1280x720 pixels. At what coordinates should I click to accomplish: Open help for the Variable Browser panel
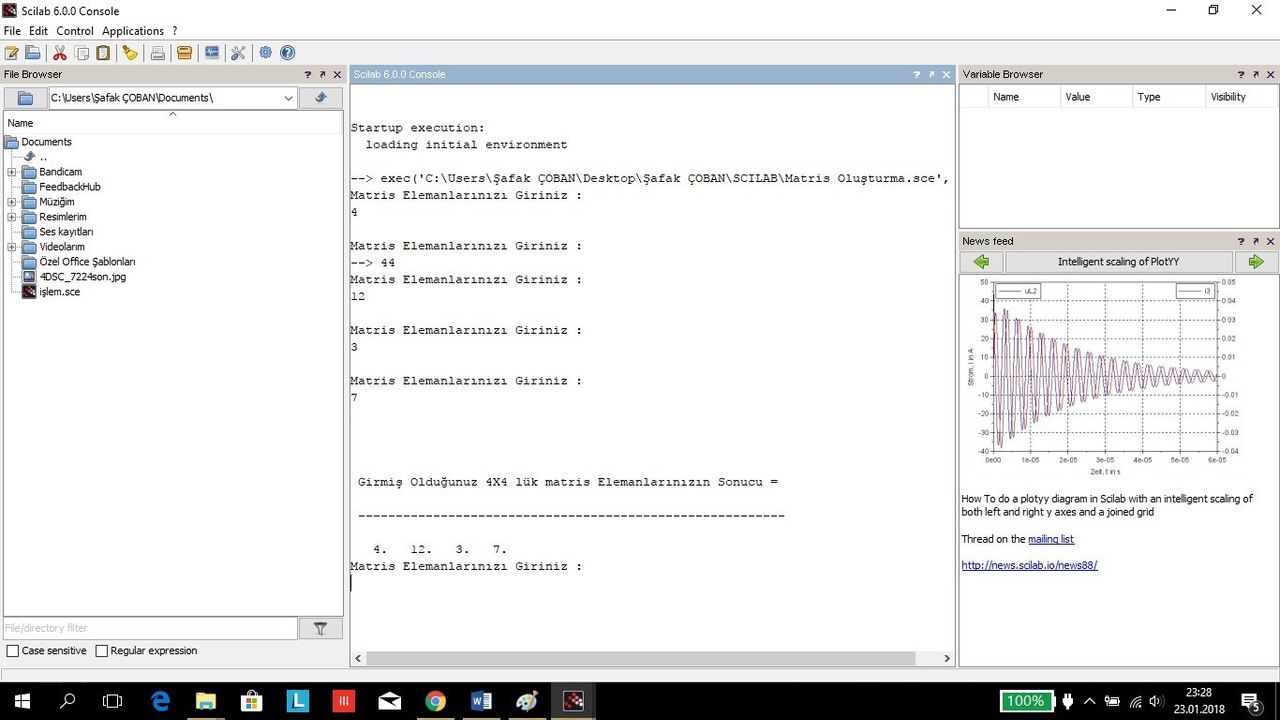pos(1241,74)
